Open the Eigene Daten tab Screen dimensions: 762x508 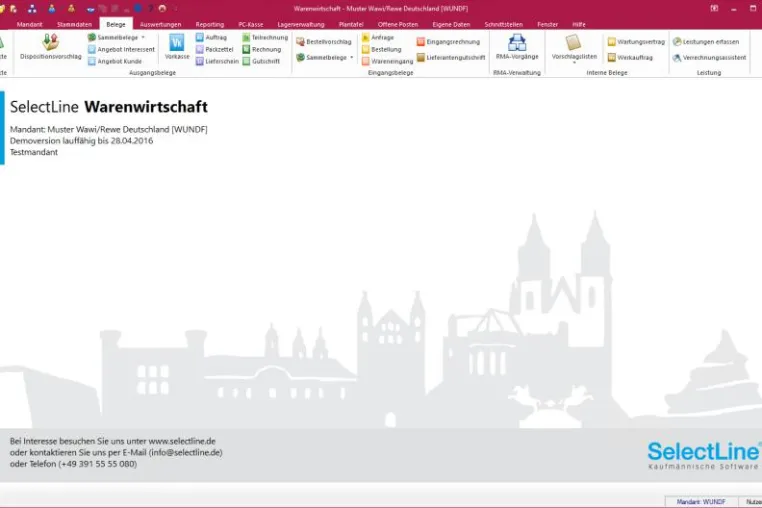point(451,24)
